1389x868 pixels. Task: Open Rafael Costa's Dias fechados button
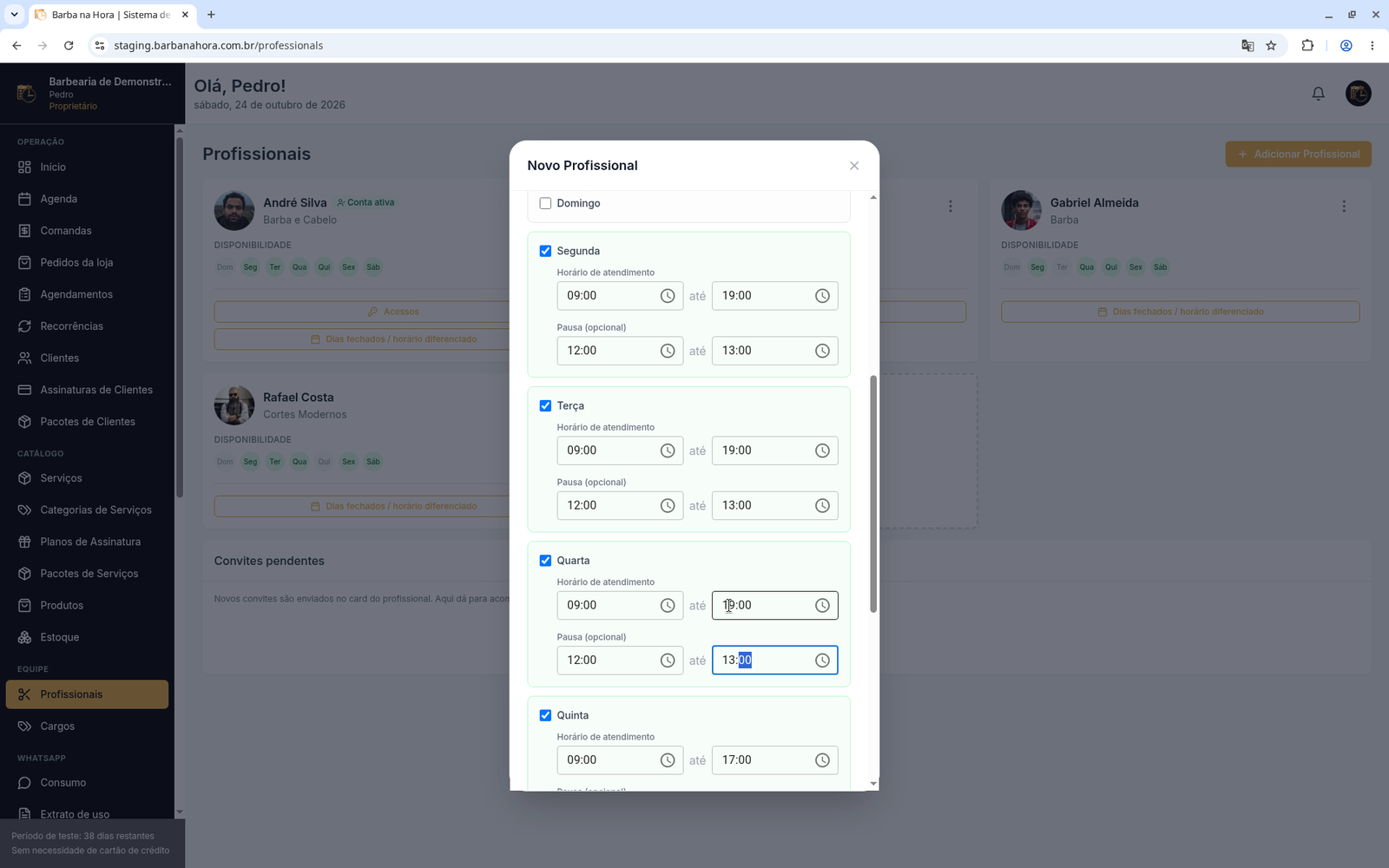coord(393,506)
